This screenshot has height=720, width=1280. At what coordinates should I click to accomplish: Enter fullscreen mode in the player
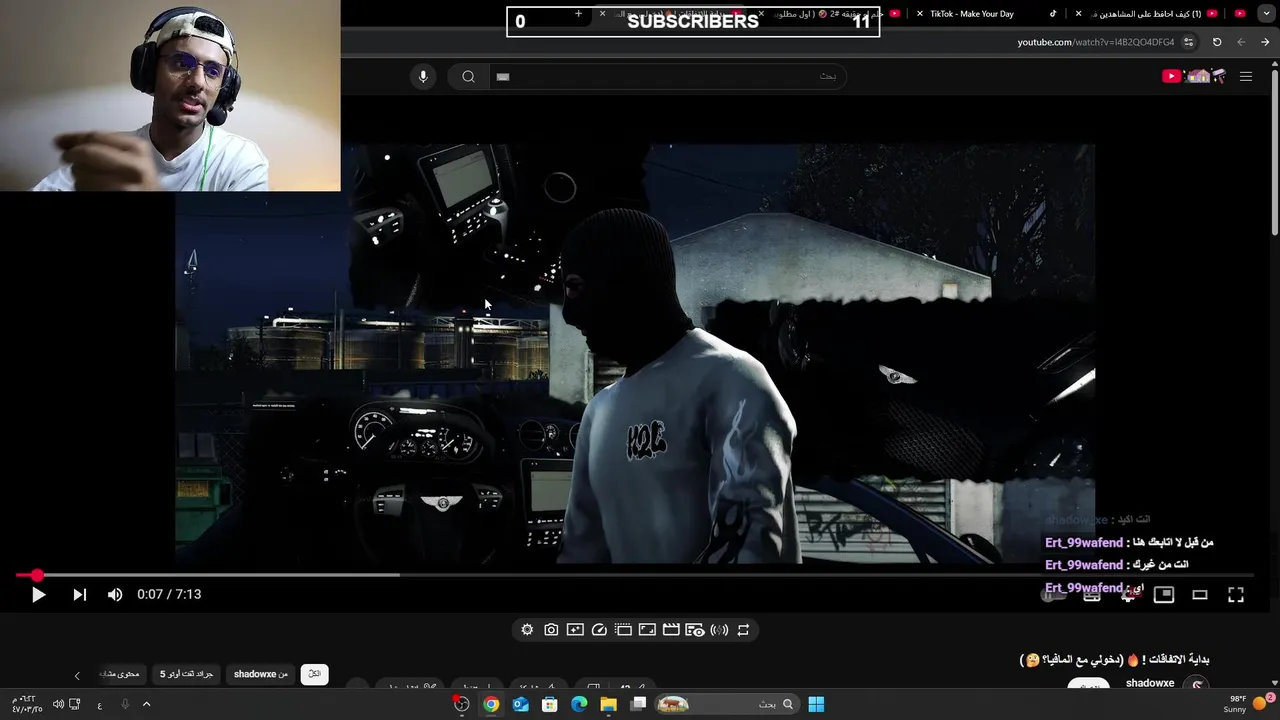pos(1236,594)
